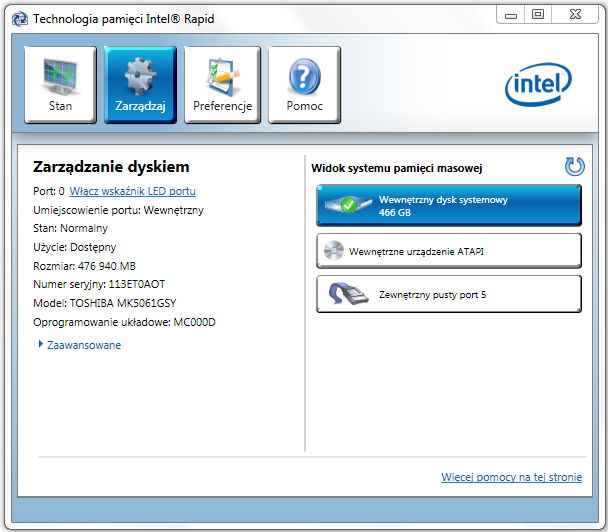Image resolution: width=608 pixels, height=532 pixels.
Task: Click the refresh storage view icon
Action: coord(575,167)
